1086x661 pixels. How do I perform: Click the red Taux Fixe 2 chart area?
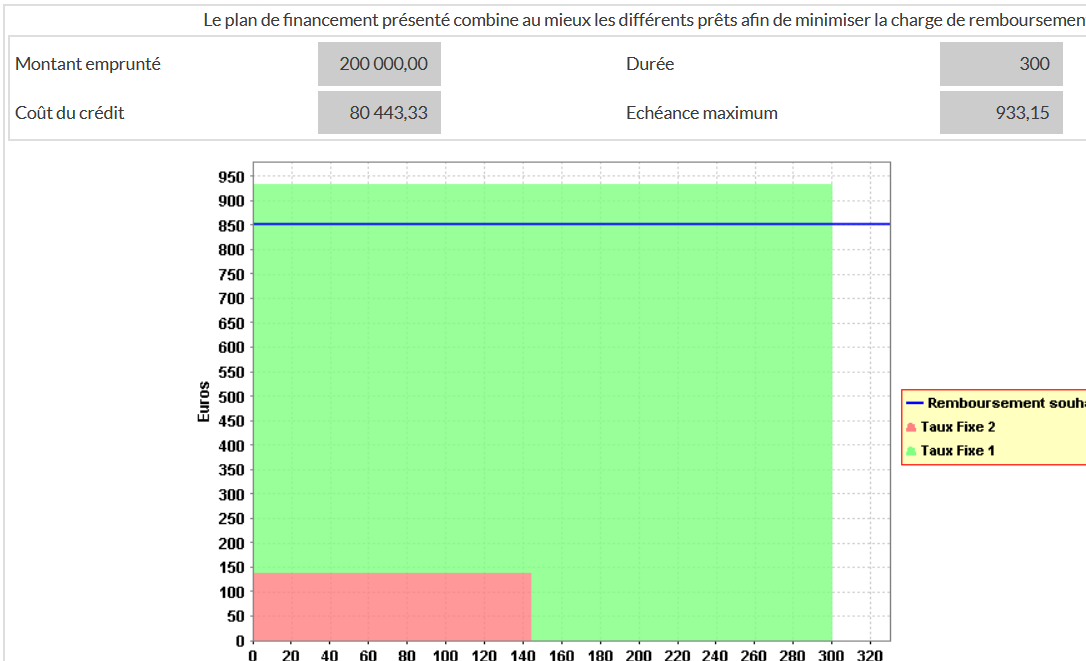coord(390,606)
